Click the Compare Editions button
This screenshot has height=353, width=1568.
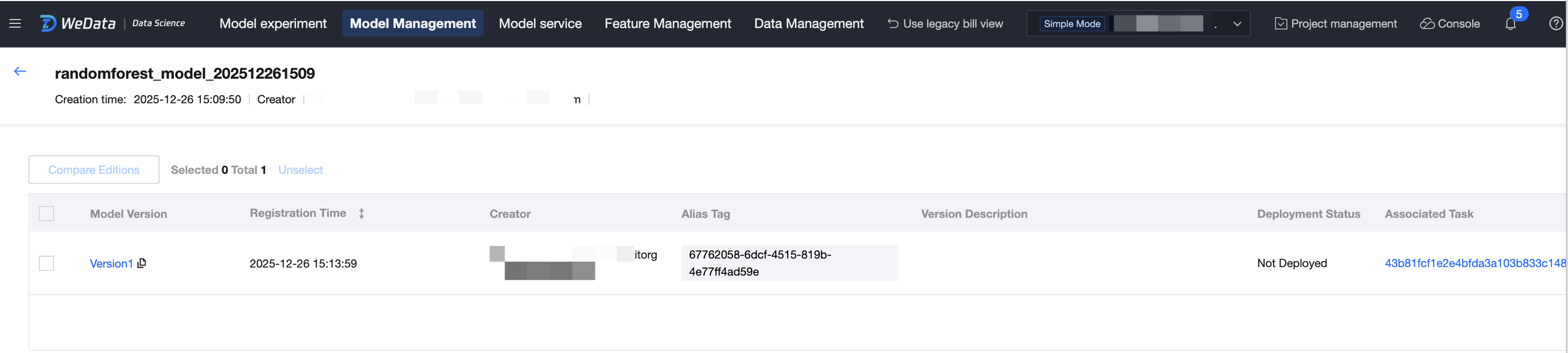(94, 170)
